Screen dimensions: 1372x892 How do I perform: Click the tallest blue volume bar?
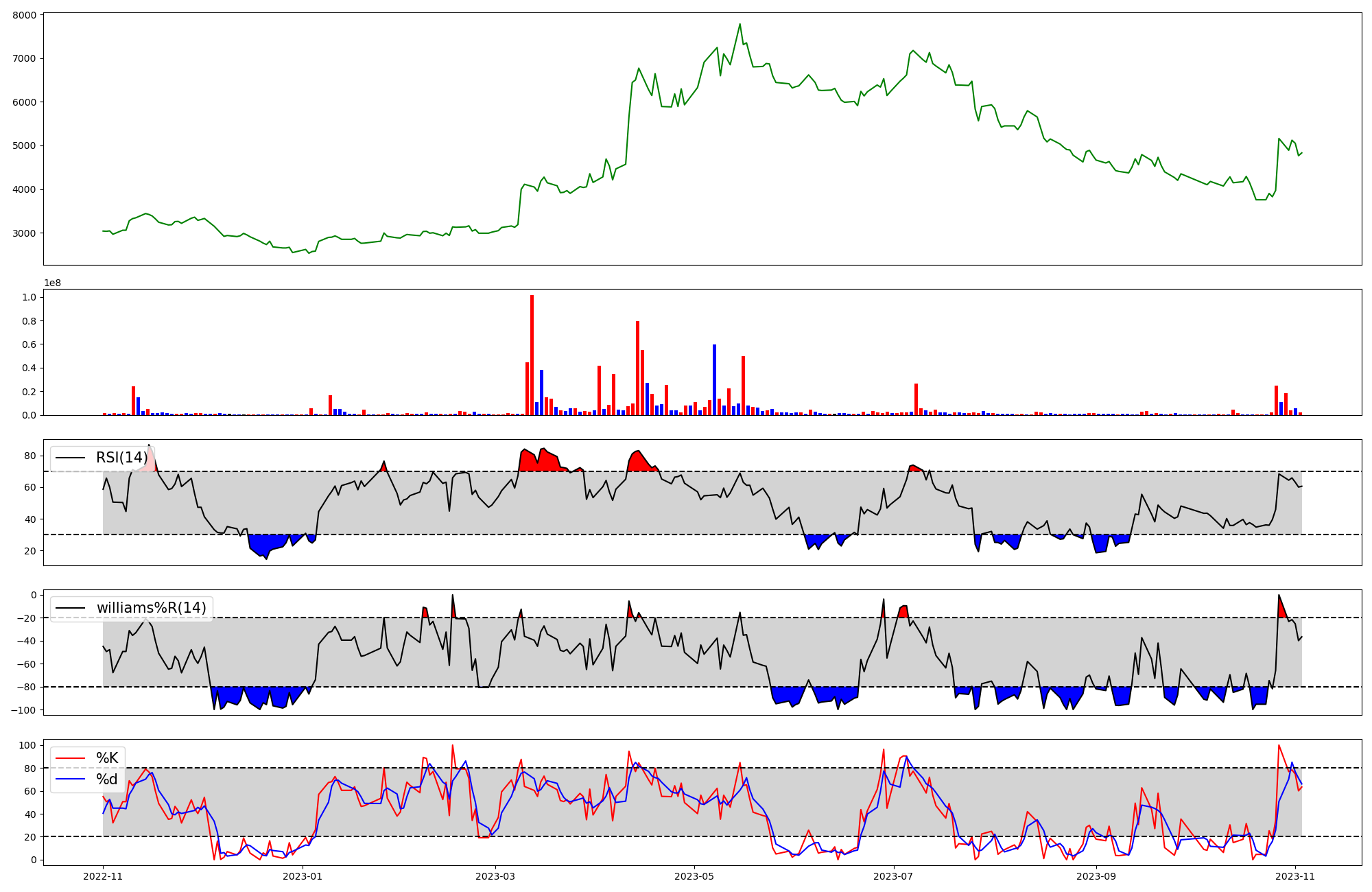pos(714,381)
